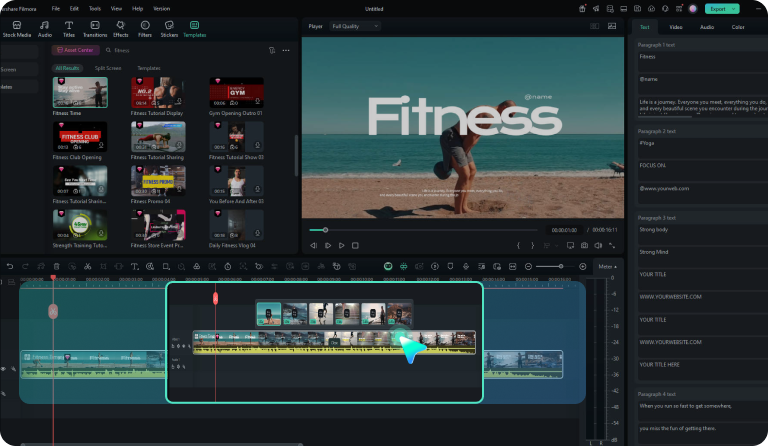This screenshot has width=768, height=446.
Task: Click the support headset icon in title bar
Action: point(665,9)
